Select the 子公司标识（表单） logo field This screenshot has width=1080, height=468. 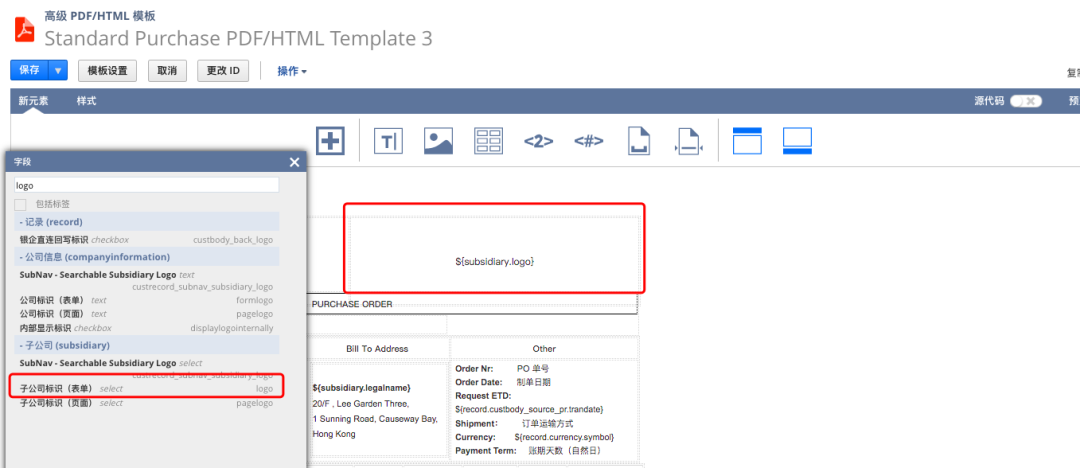147,389
